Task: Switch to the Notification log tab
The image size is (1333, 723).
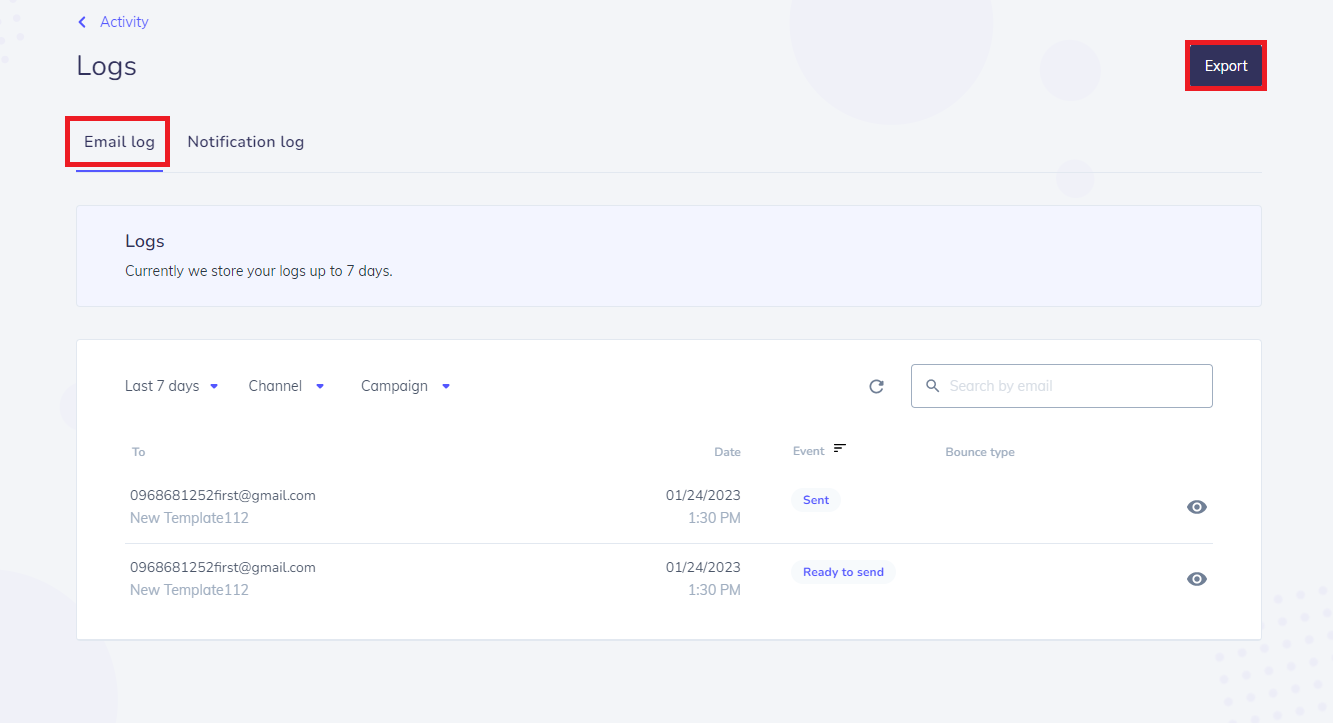Action: (246, 142)
